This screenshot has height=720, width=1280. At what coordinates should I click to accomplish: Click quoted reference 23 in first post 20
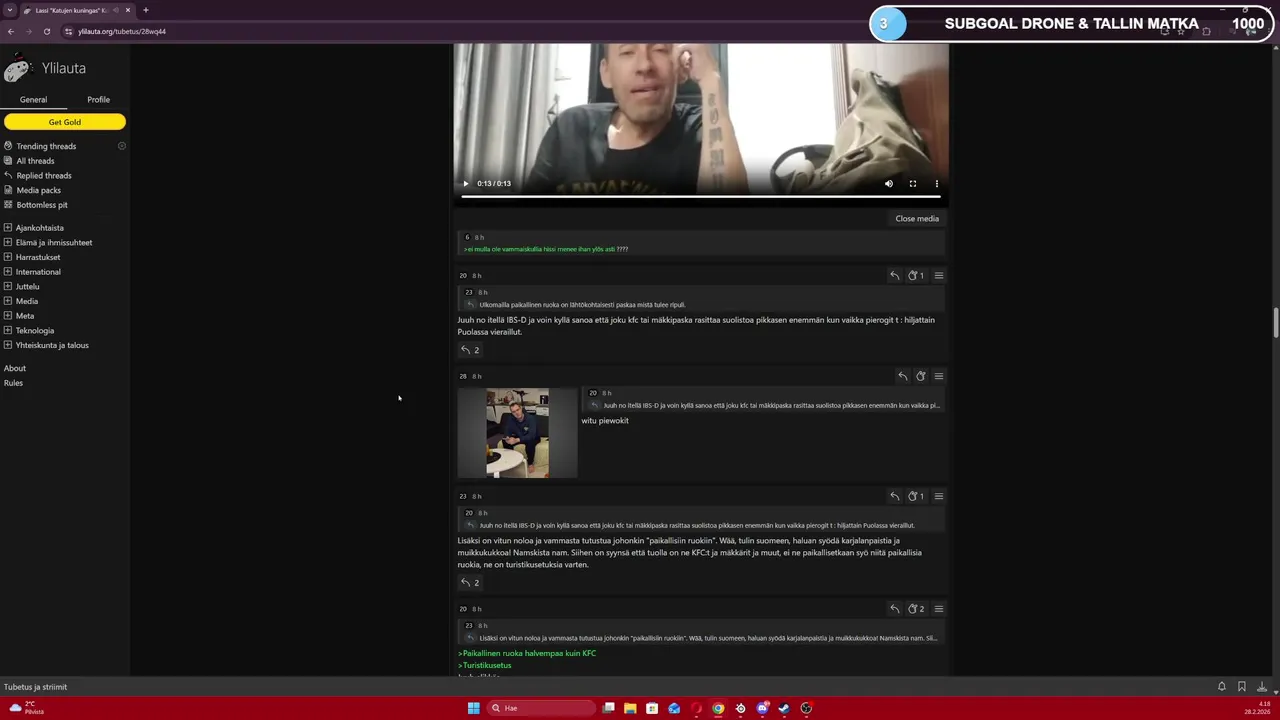469,292
